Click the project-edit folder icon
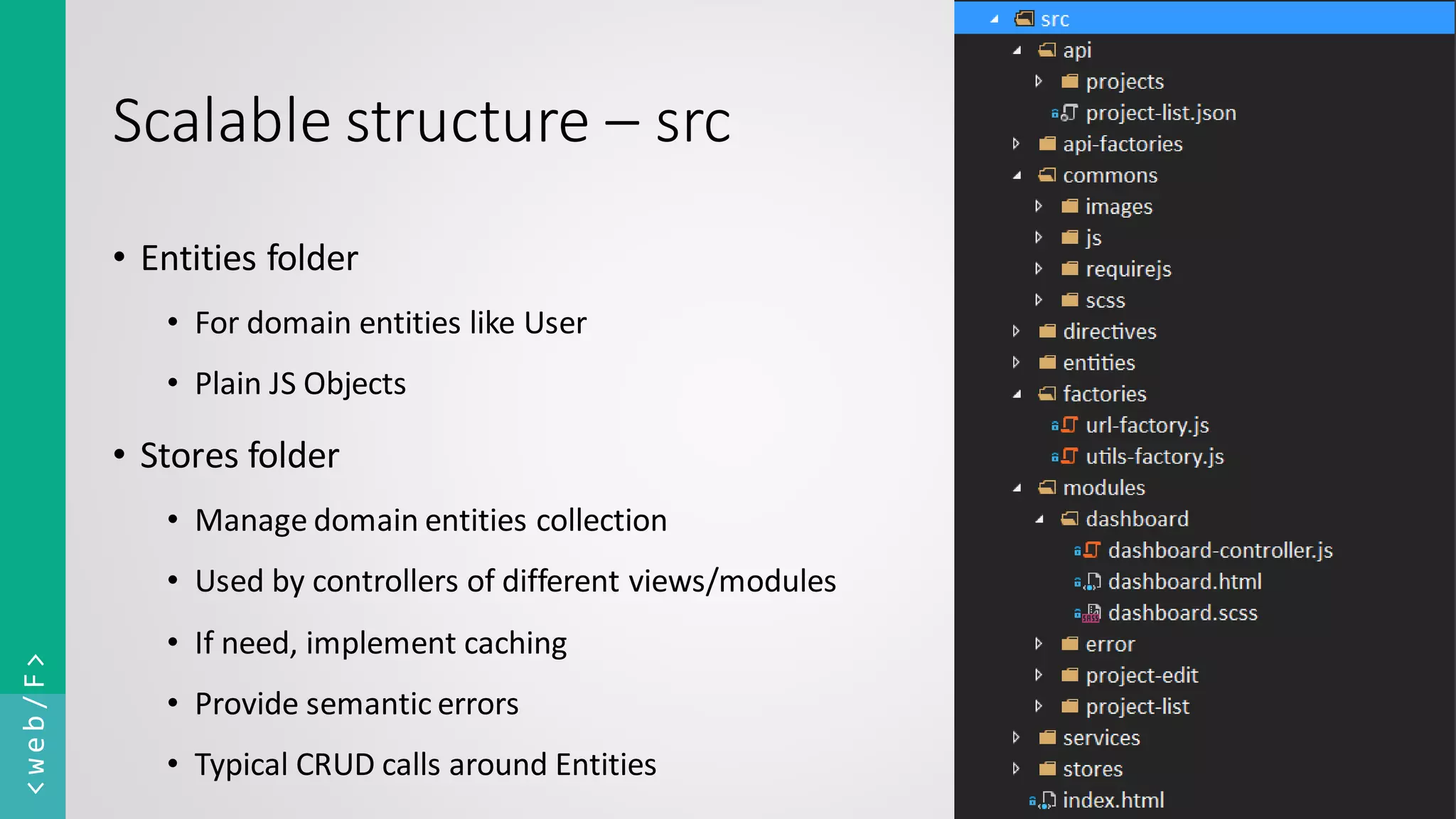Viewport: 1456px width, 819px height. coord(1070,675)
